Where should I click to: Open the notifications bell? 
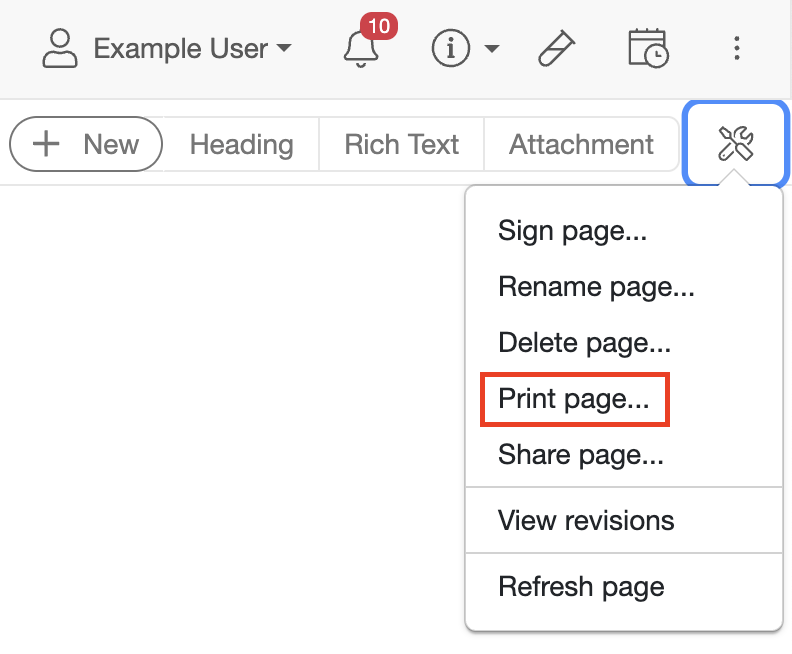point(361,49)
